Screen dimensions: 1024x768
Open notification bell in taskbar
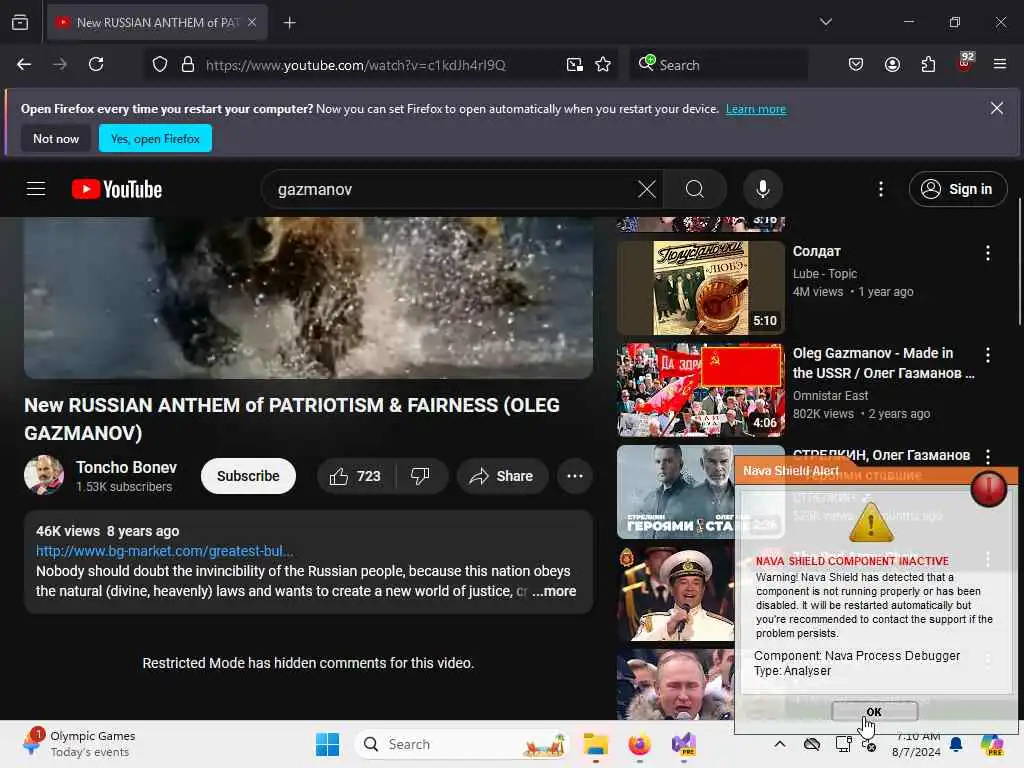point(956,744)
